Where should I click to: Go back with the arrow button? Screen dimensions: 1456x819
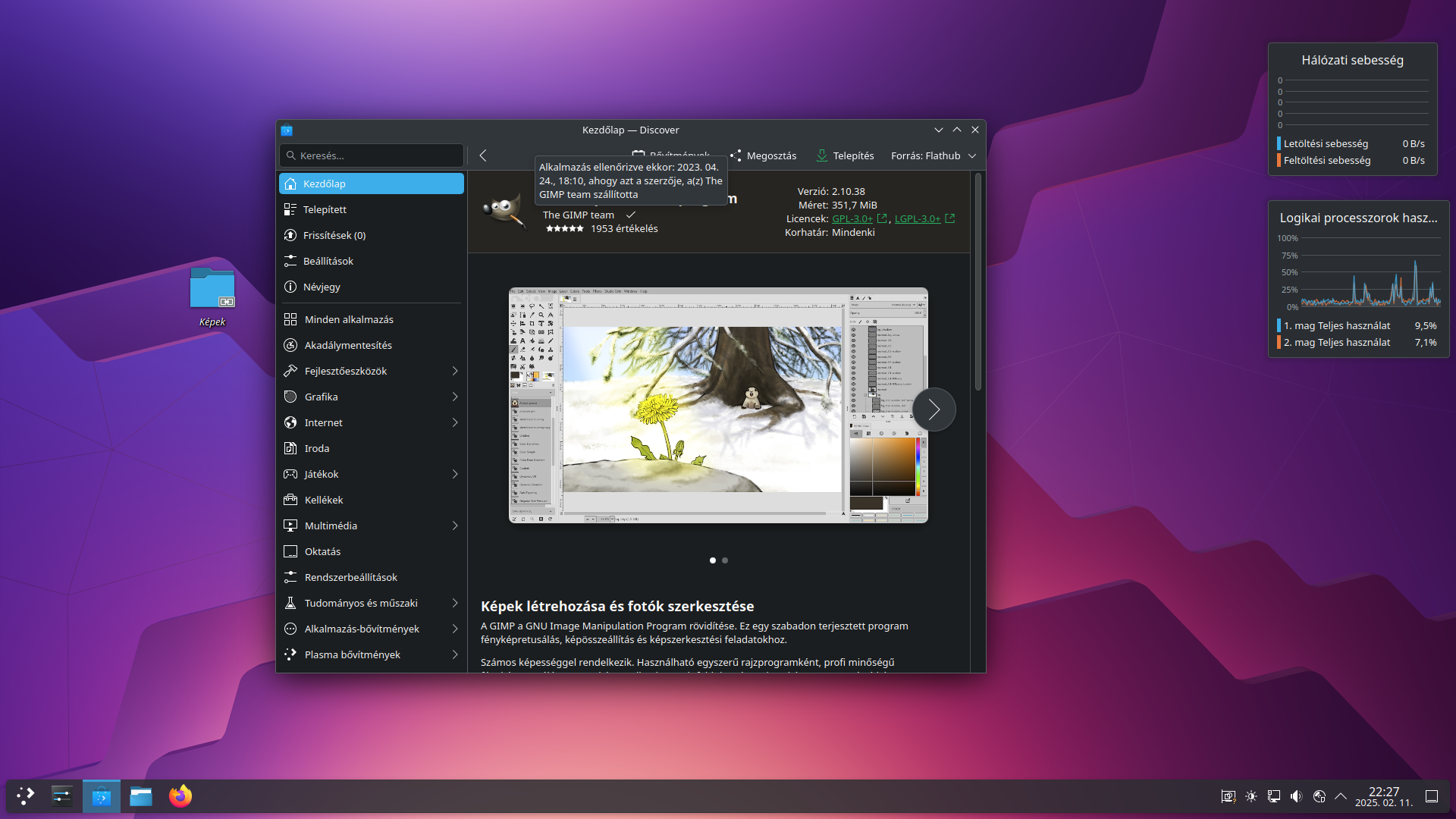[x=483, y=155]
